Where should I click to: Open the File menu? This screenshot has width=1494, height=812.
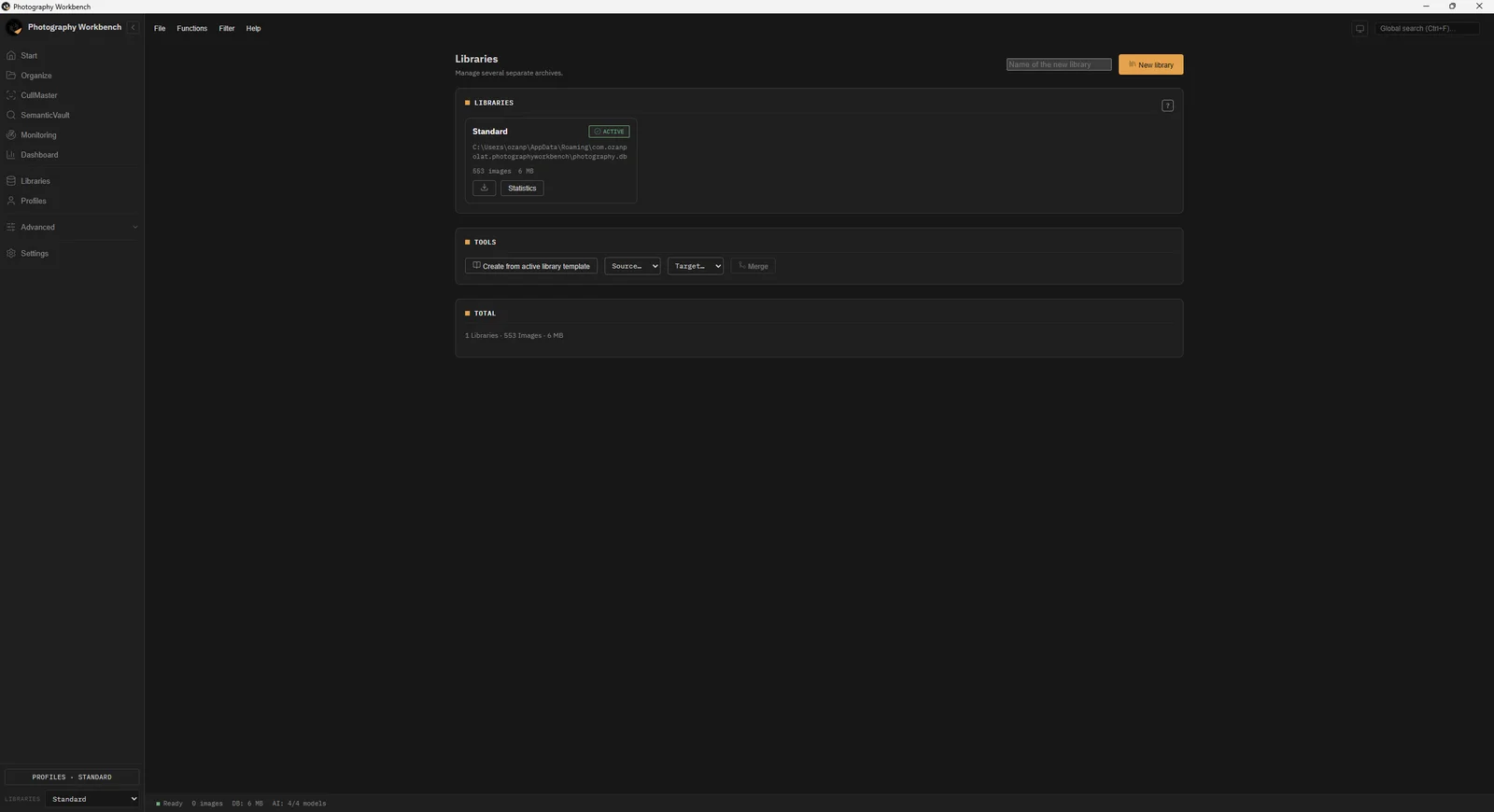160,29
